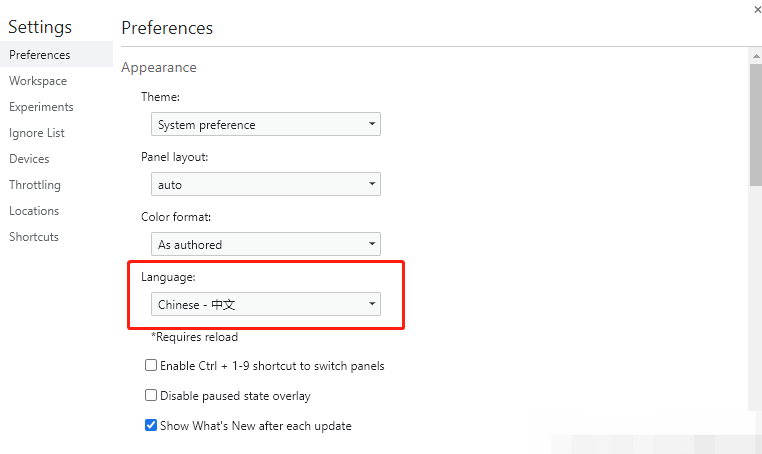Enable Ctrl + 1-9 shortcut checkbox
762x454 pixels.
click(152, 366)
